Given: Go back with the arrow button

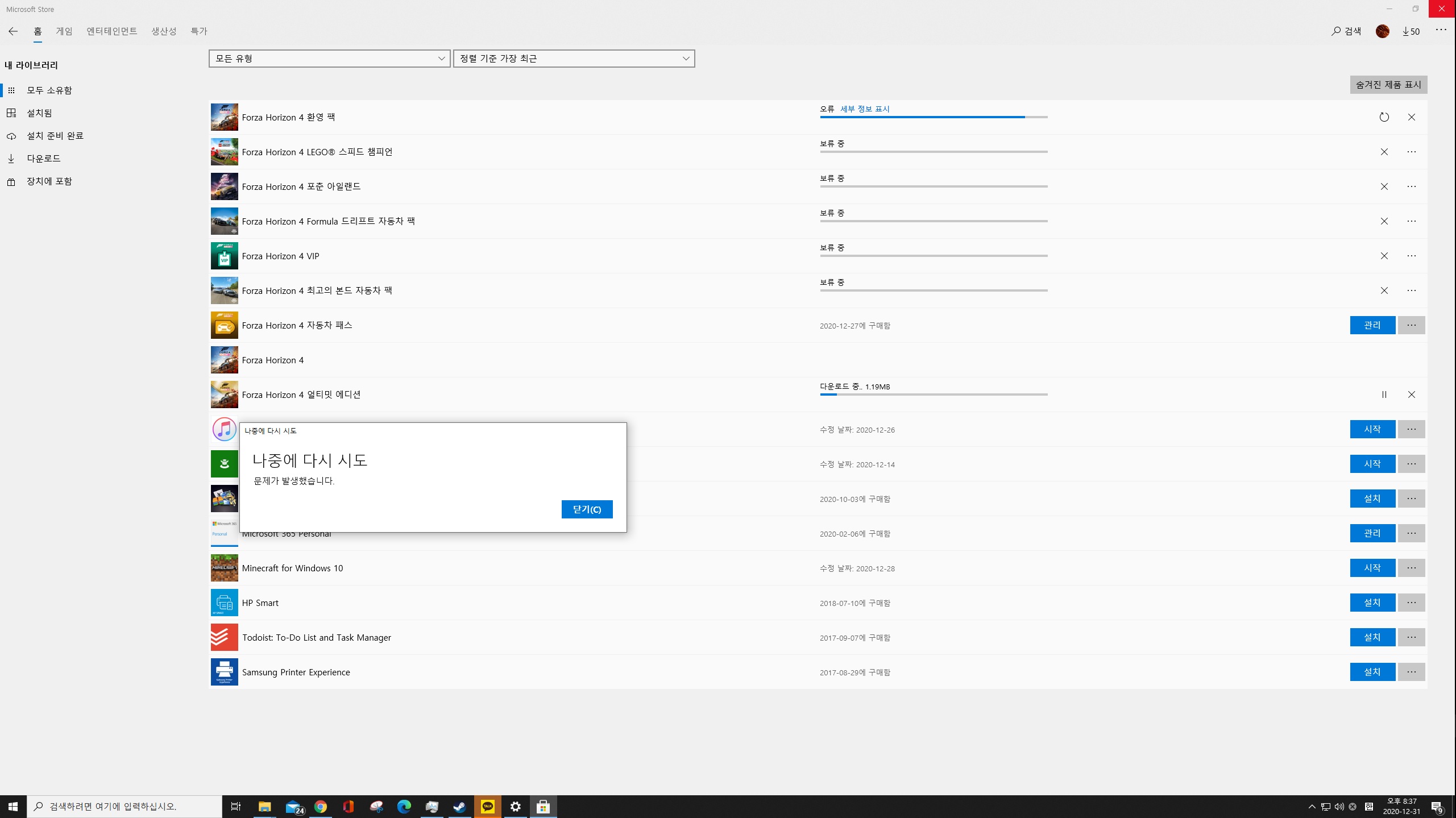Looking at the screenshot, I should (x=13, y=31).
